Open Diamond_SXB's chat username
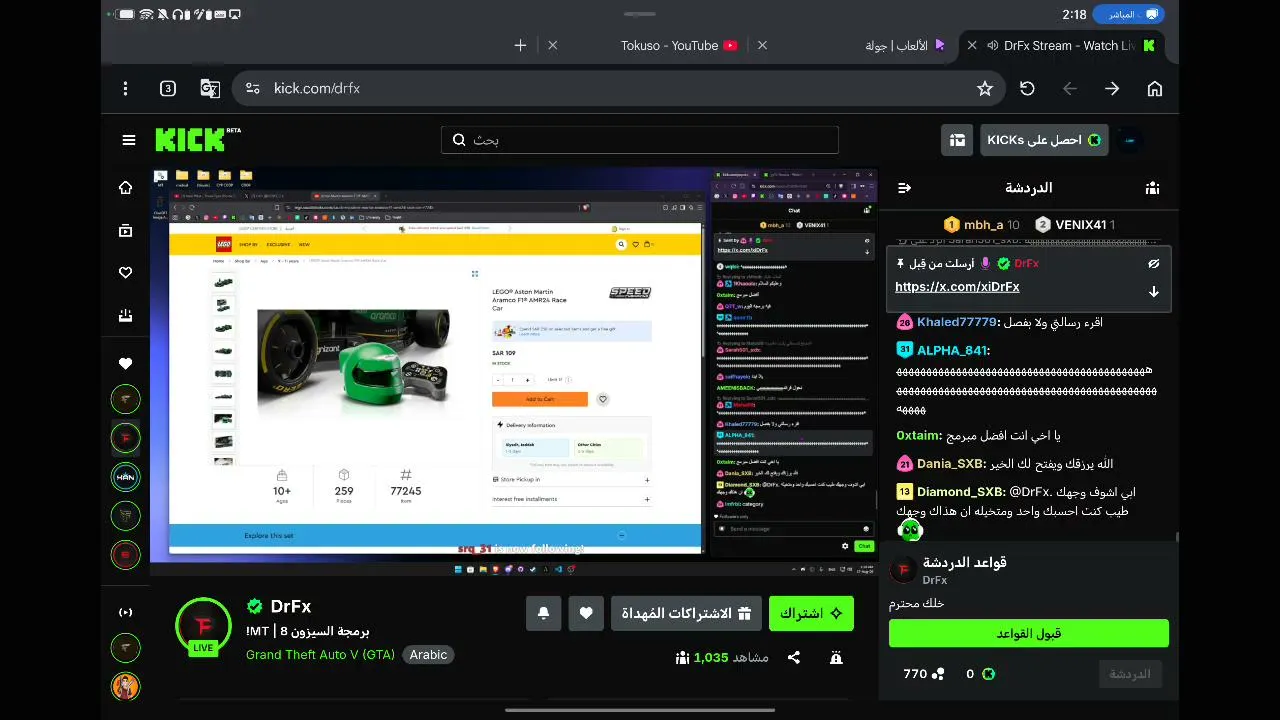 point(961,492)
